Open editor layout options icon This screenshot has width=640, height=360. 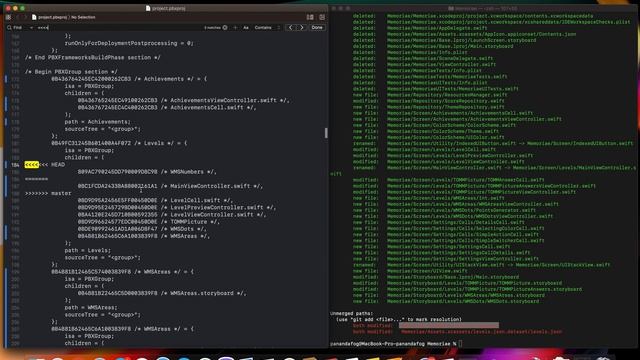pyautogui.click(x=310, y=17)
